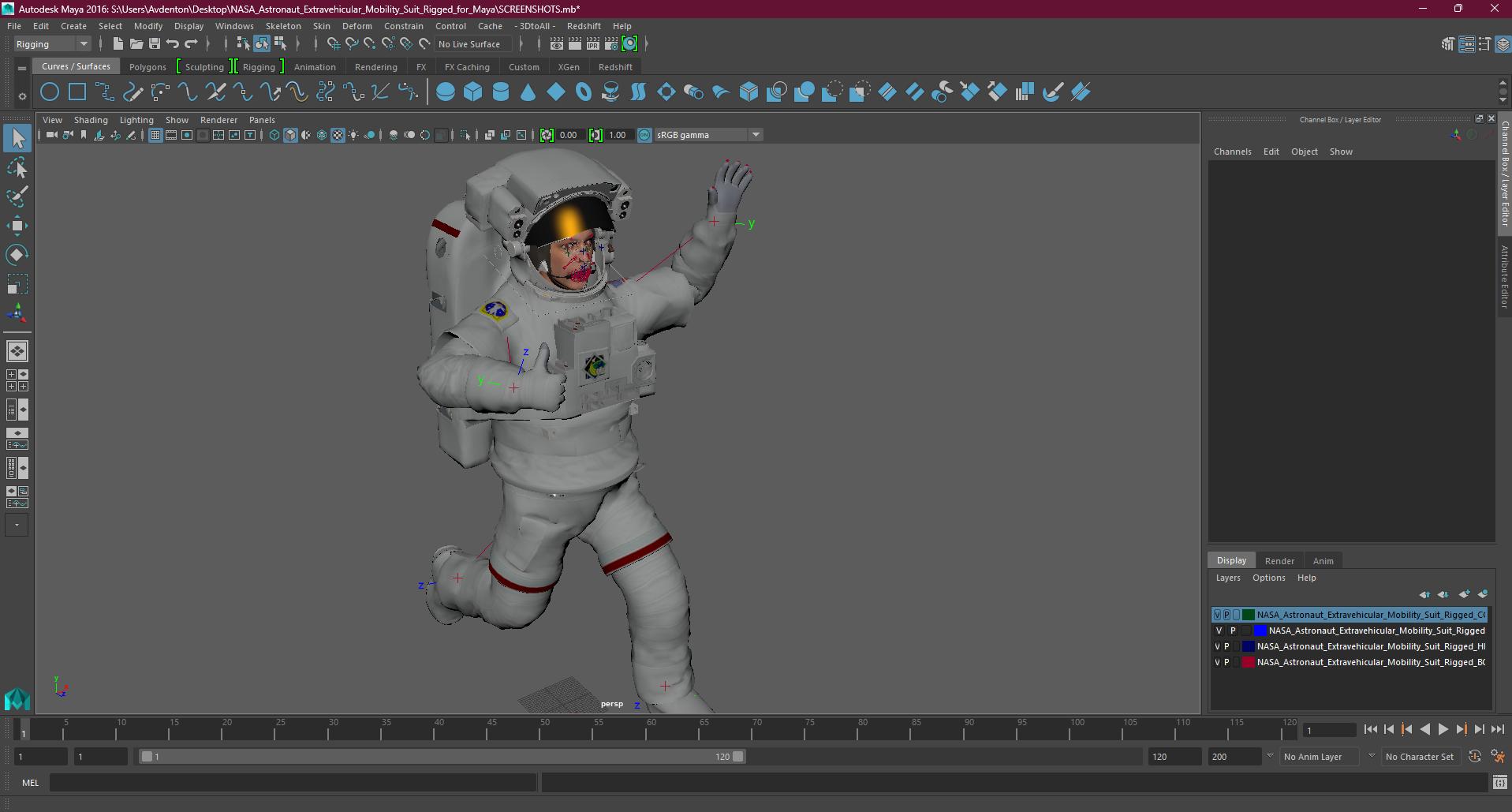Click the shelf tab menu icon
This screenshot has width=1512, height=812.
(x=22, y=69)
